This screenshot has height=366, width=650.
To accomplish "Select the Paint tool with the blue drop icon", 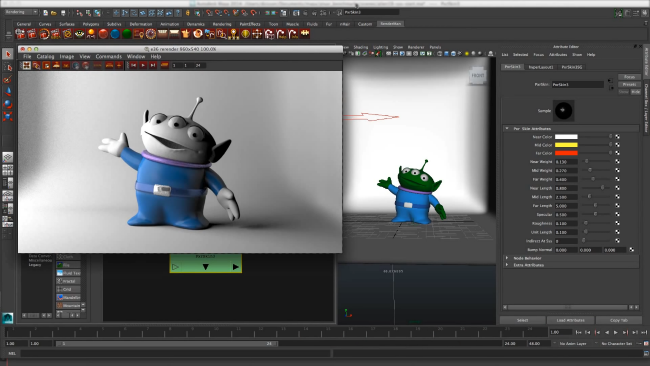I will (7, 92).
